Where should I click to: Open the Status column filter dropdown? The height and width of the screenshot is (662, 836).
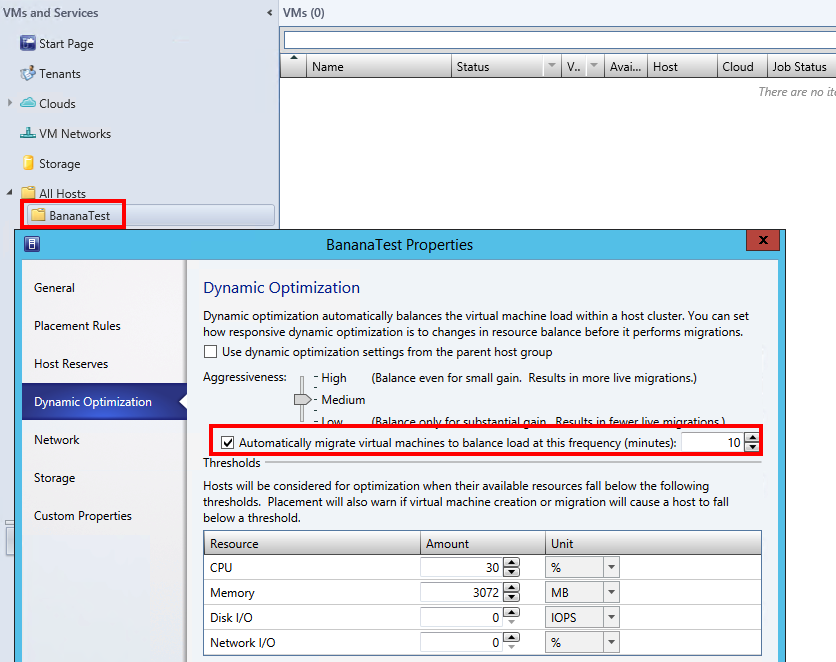pos(552,66)
